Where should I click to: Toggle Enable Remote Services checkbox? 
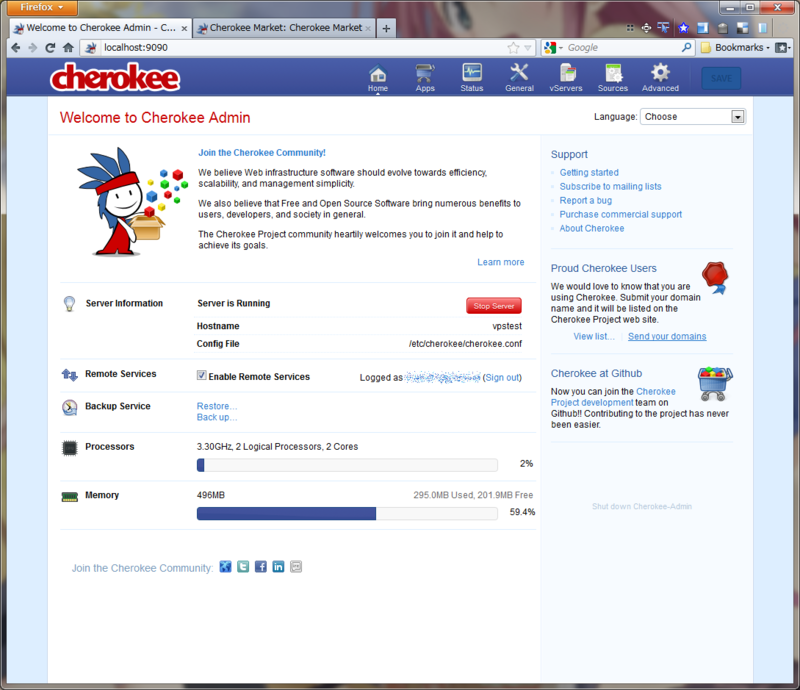point(202,375)
